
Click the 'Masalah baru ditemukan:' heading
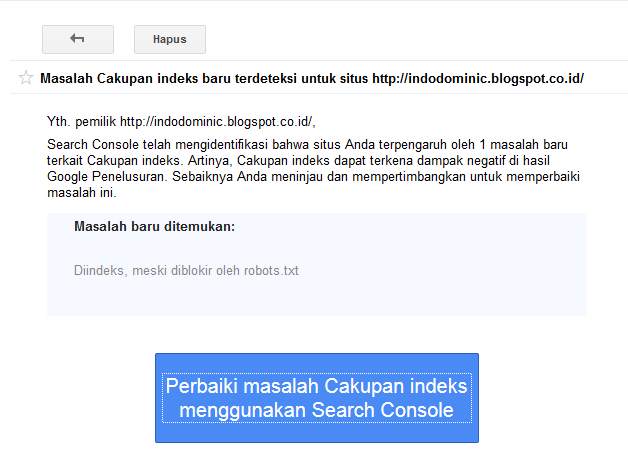[x=155, y=227]
